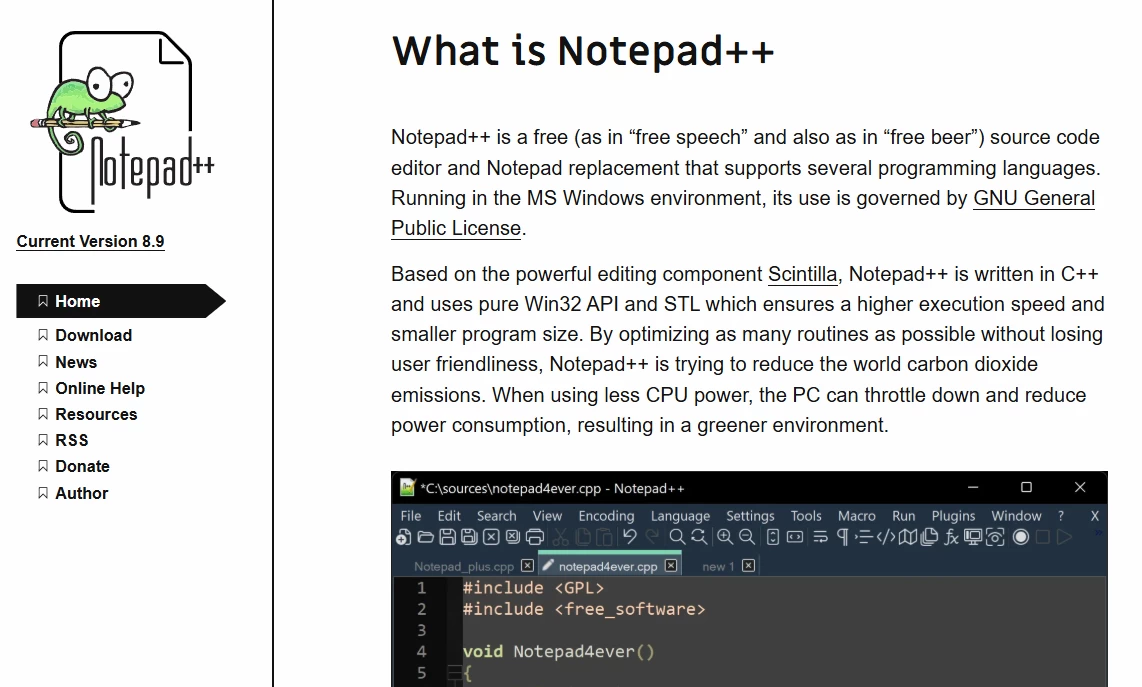
Task: Toggle Show All Characters with the pilcrow icon
Action: coord(843,537)
